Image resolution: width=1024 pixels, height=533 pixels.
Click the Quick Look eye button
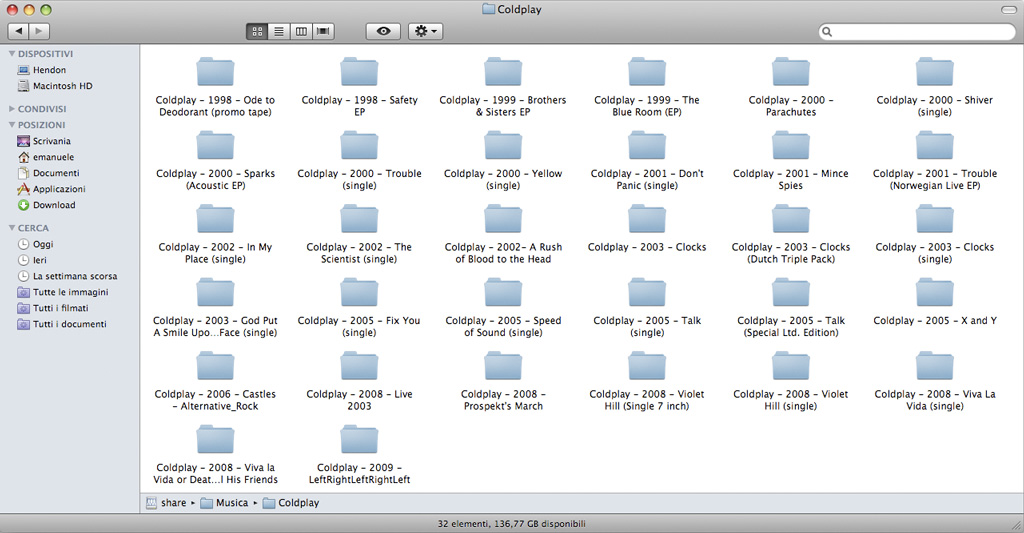(x=383, y=32)
